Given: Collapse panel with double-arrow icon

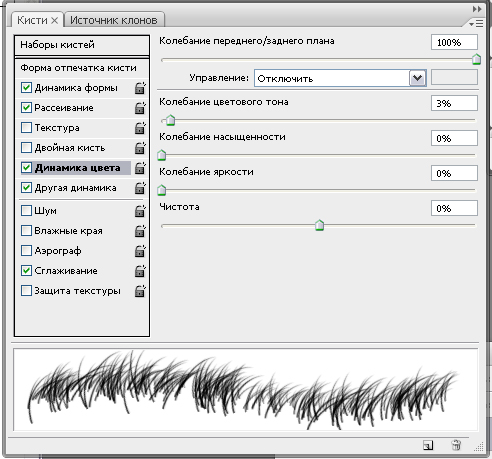Looking at the screenshot, I should [477, 9].
